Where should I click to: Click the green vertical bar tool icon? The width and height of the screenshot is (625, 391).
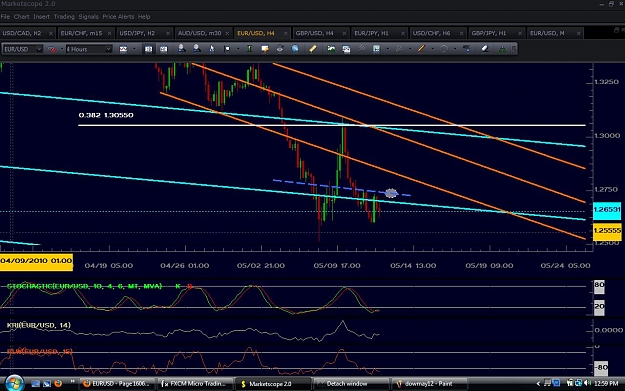[x=250, y=49]
